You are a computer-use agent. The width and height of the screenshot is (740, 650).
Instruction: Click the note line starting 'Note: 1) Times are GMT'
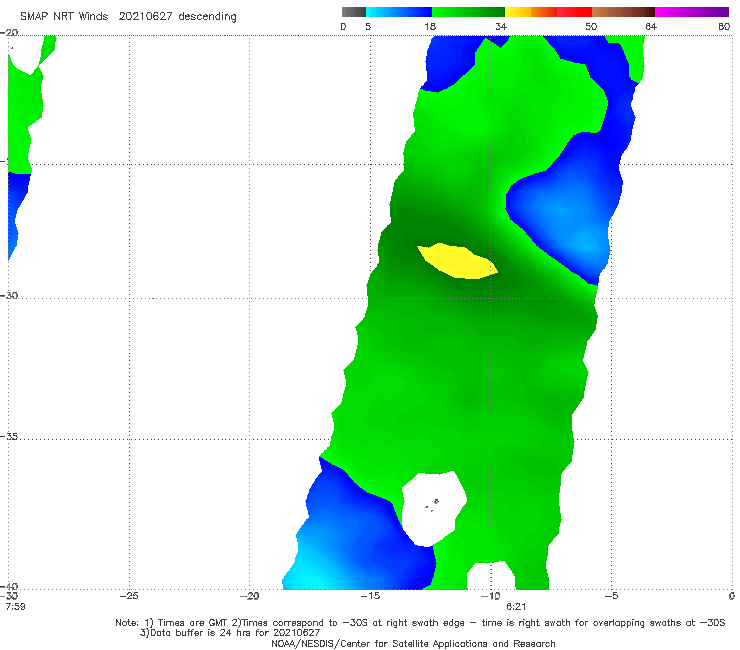[420, 623]
